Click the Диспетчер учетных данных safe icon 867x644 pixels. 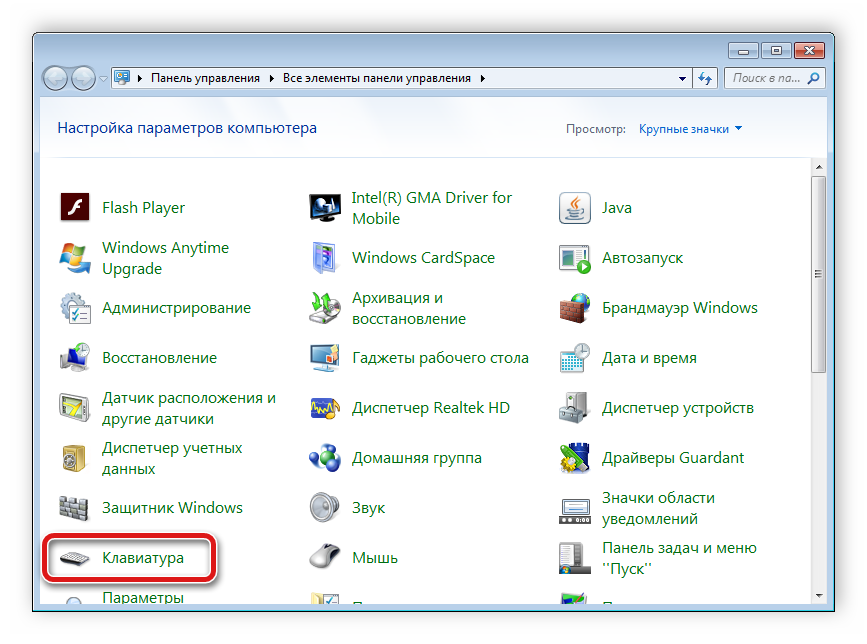[74, 458]
